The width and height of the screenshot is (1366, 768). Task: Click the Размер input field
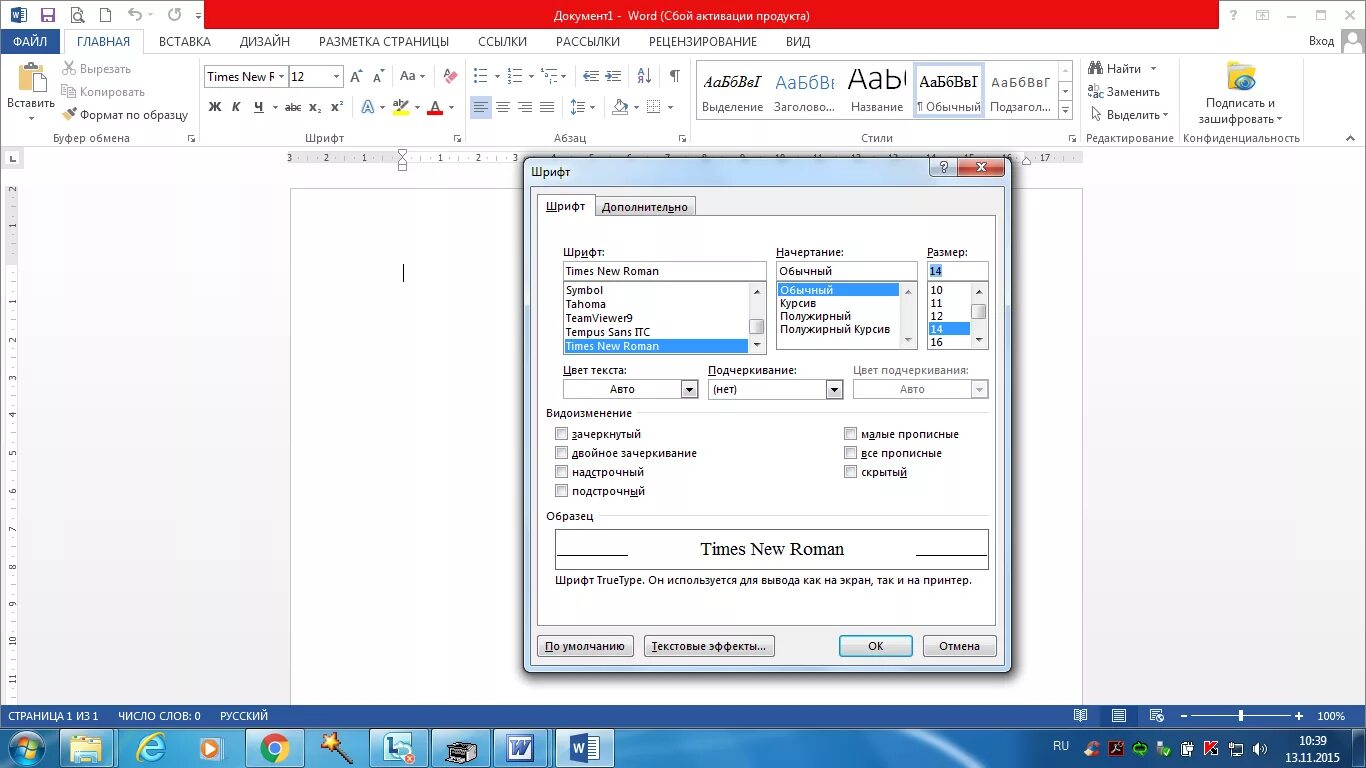pyautogui.click(x=957, y=271)
